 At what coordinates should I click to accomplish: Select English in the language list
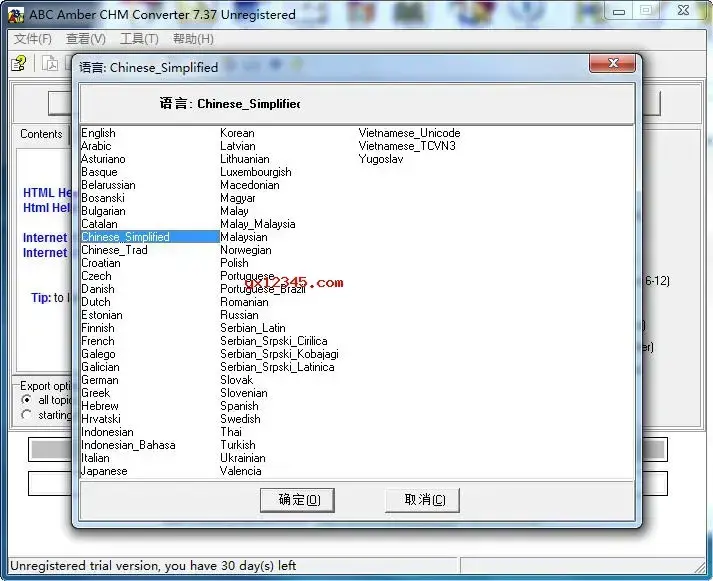(98, 133)
